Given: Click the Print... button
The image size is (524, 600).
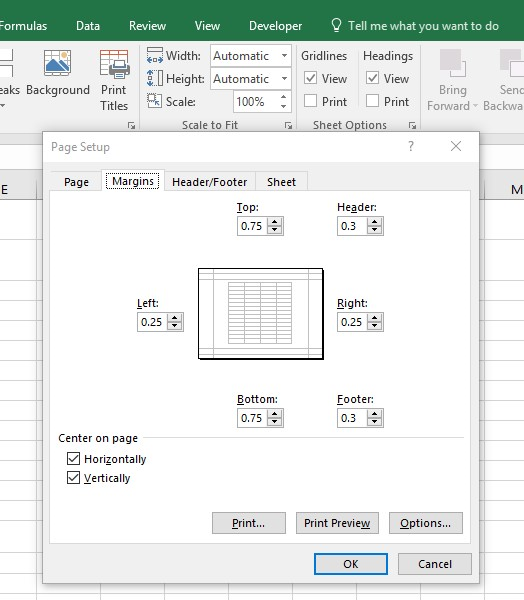Looking at the screenshot, I should 249,523.
